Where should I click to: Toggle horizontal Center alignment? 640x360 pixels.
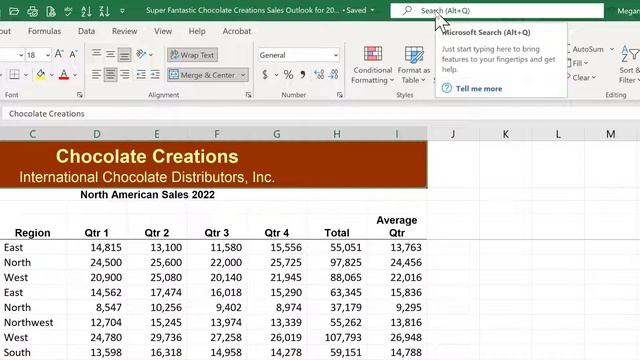(x=110, y=75)
